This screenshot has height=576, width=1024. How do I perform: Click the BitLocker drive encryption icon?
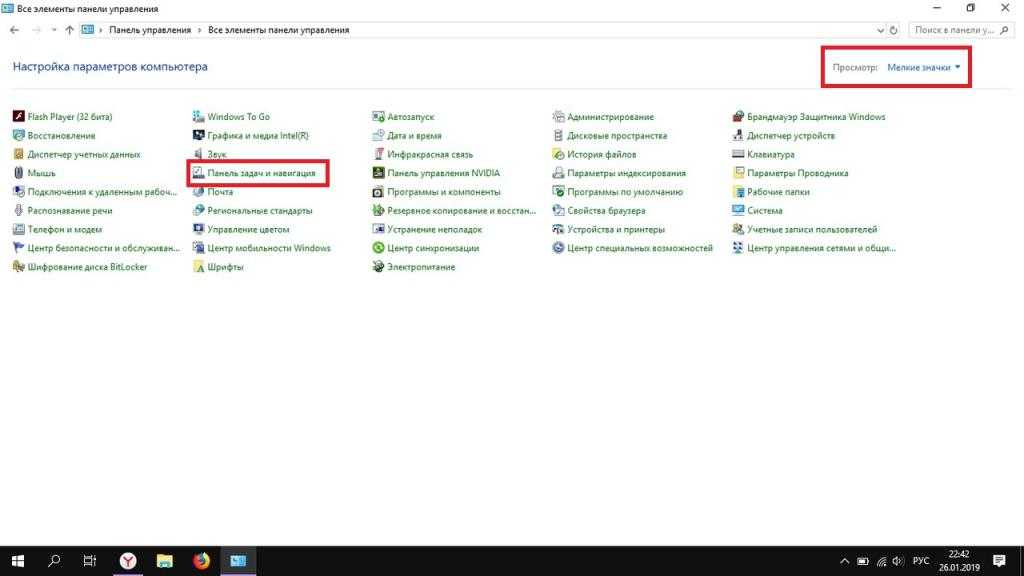(x=18, y=267)
